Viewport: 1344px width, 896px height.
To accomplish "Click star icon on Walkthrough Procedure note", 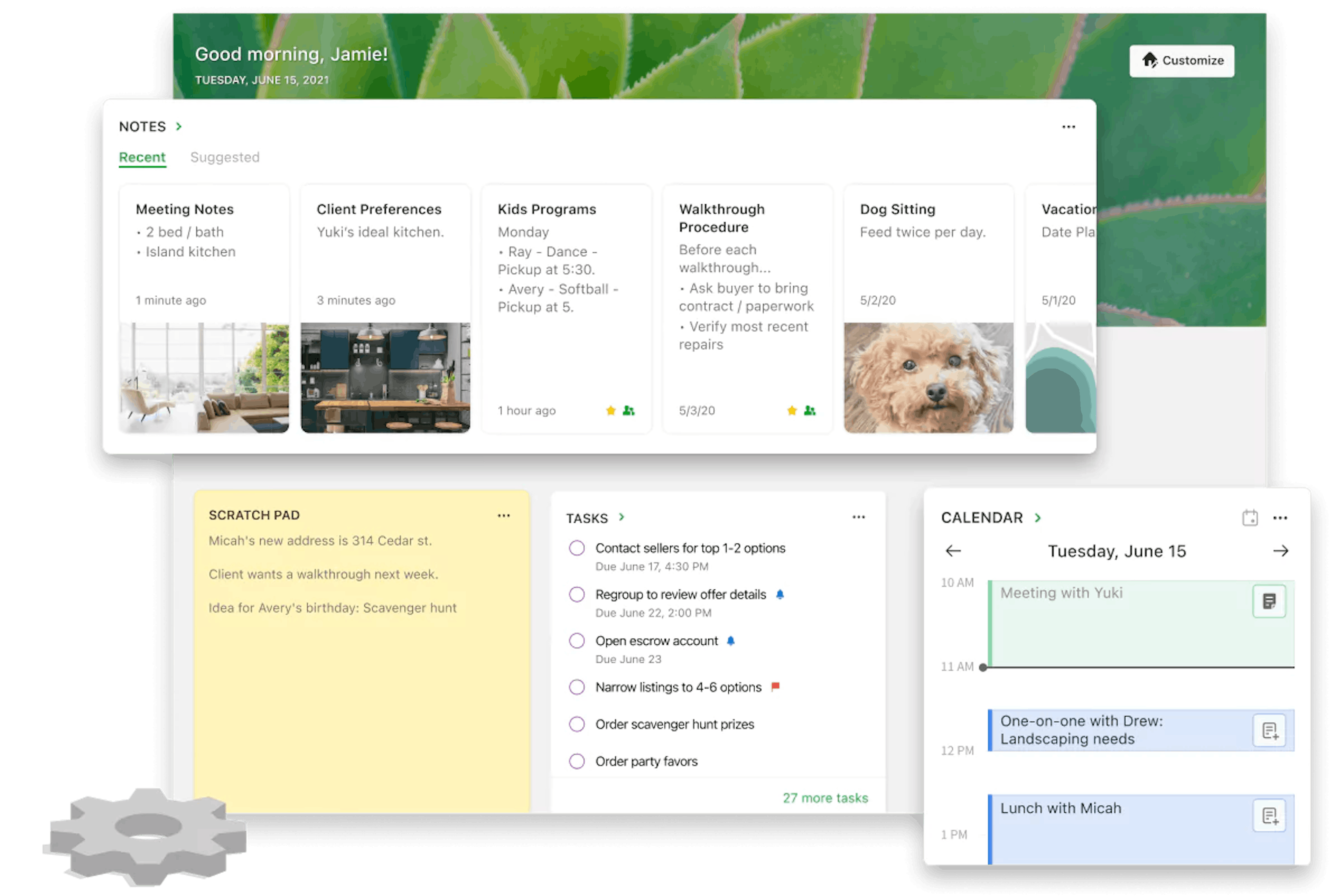I will tap(791, 410).
